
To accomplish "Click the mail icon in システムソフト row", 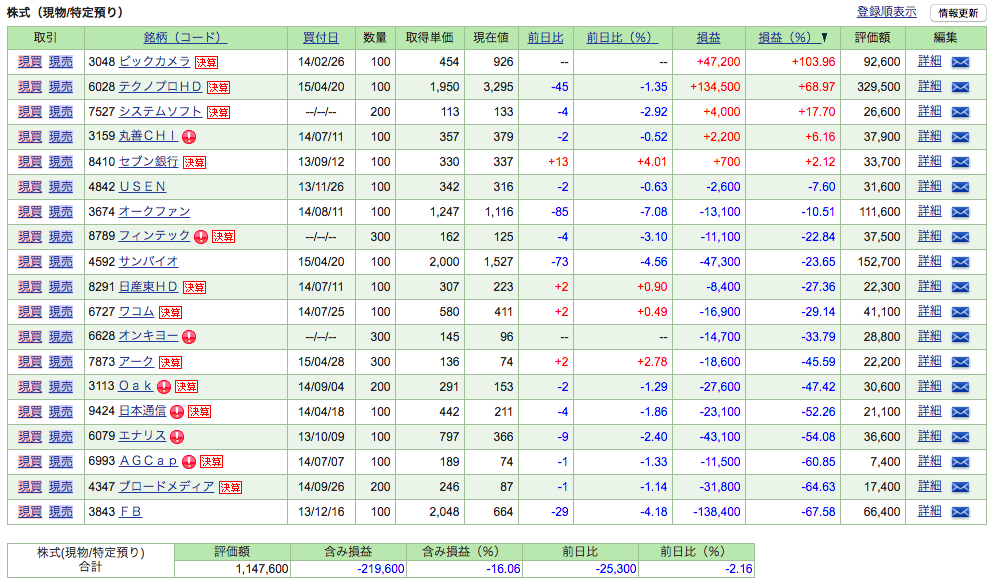I will pyautogui.click(x=960, y=112).
